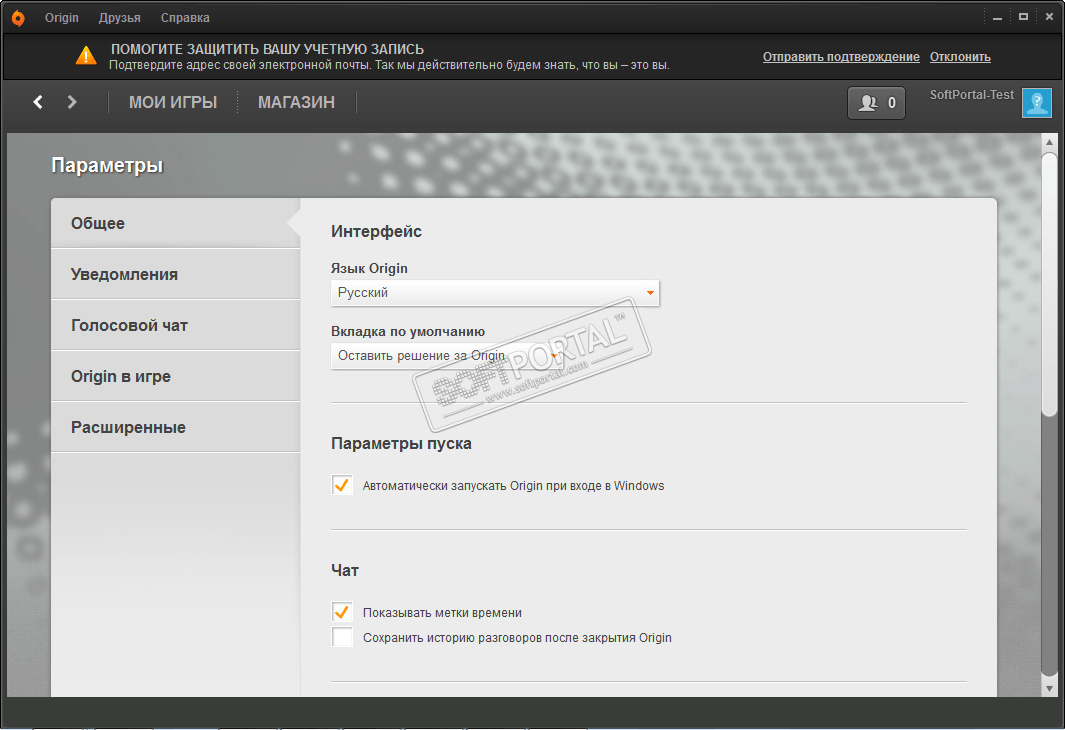
Task: Open the Вкладка по умолчанию dropdown
Action: (x=448, y=356)
